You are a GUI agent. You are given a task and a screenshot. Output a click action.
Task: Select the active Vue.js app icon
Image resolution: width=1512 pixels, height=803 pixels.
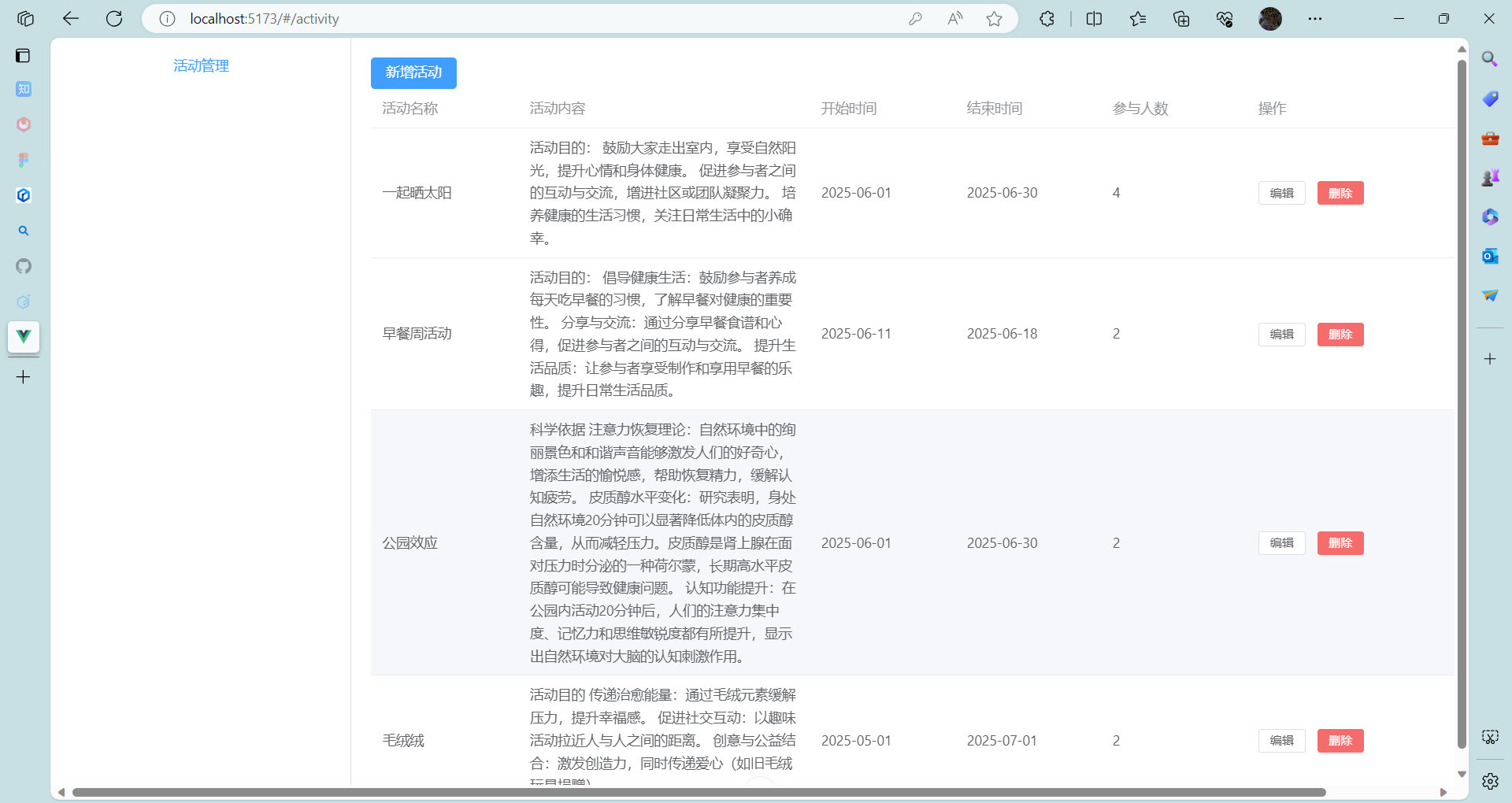tap(24, 337)
